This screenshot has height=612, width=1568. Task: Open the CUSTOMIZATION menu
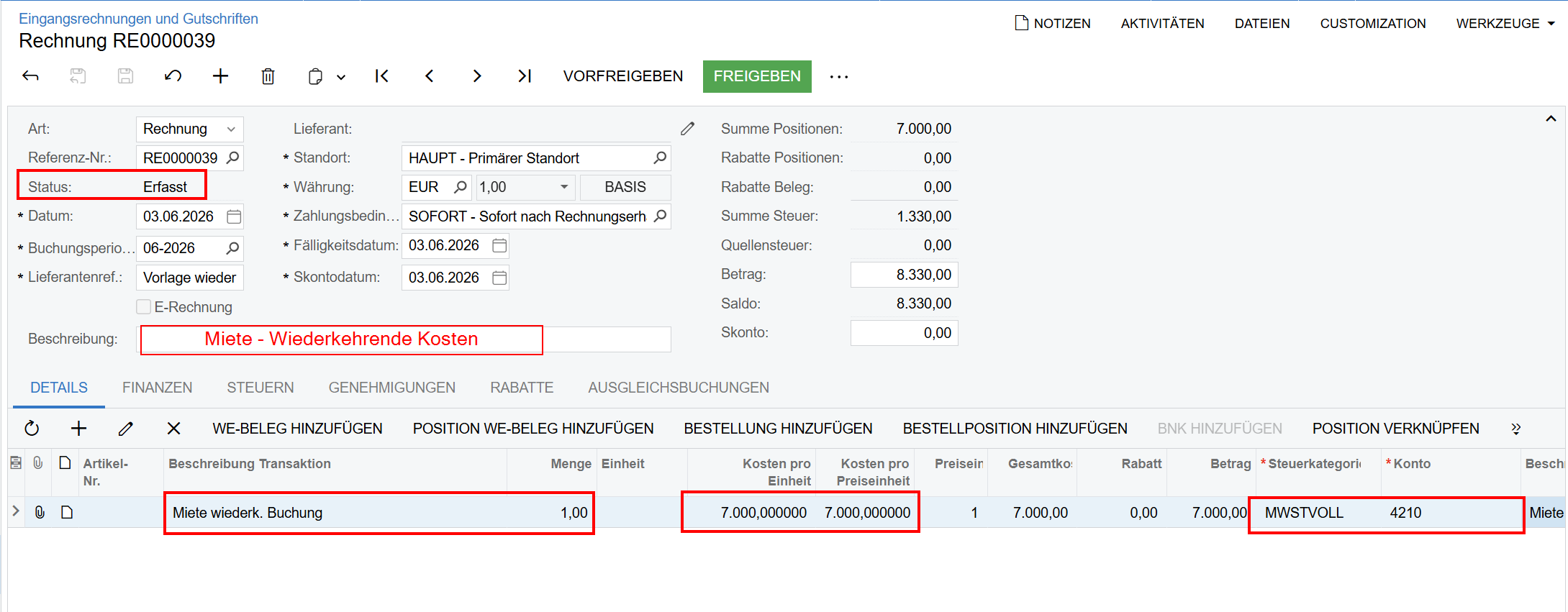point(1373,23)
